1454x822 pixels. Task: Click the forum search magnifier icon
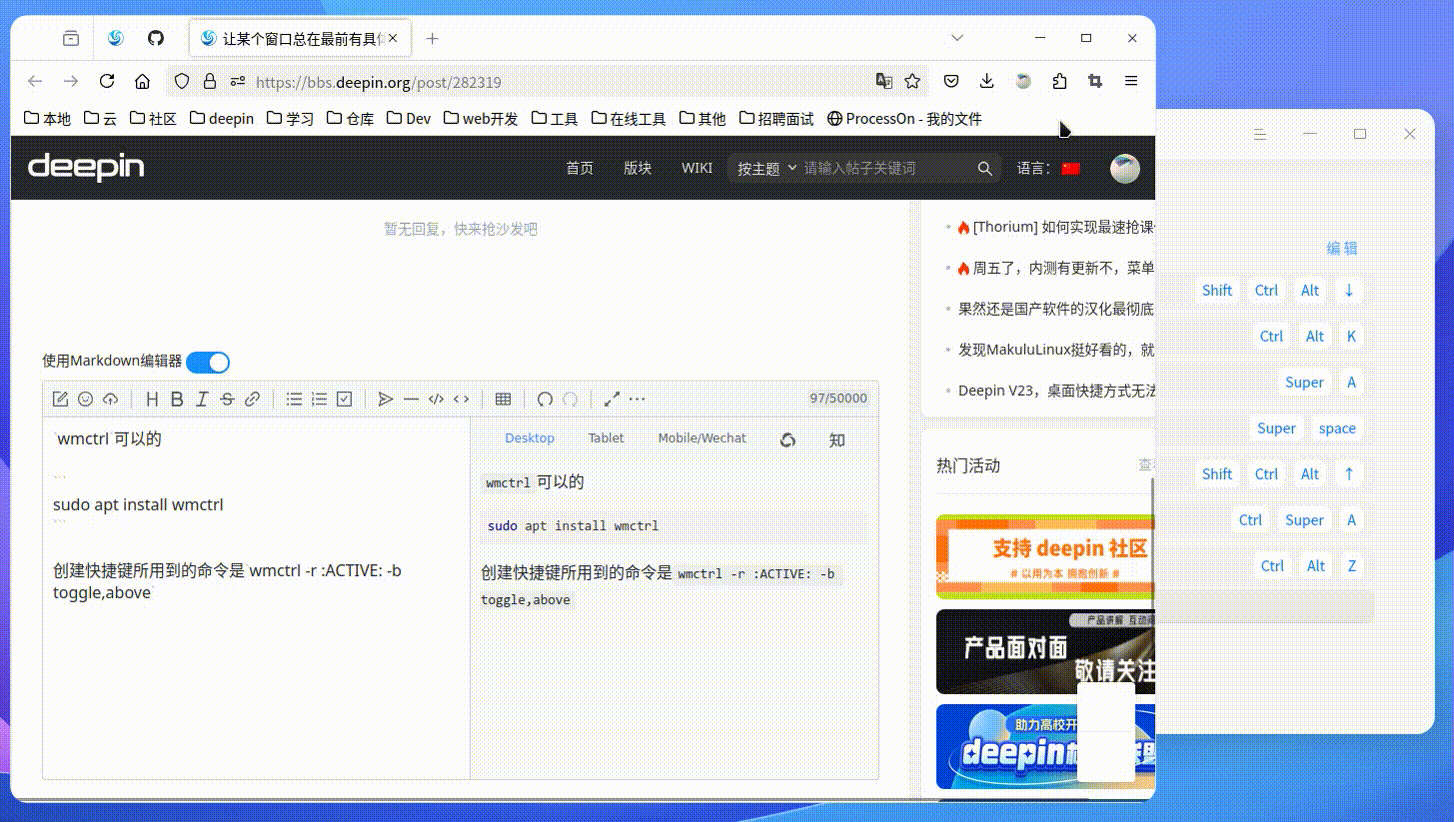985,169
